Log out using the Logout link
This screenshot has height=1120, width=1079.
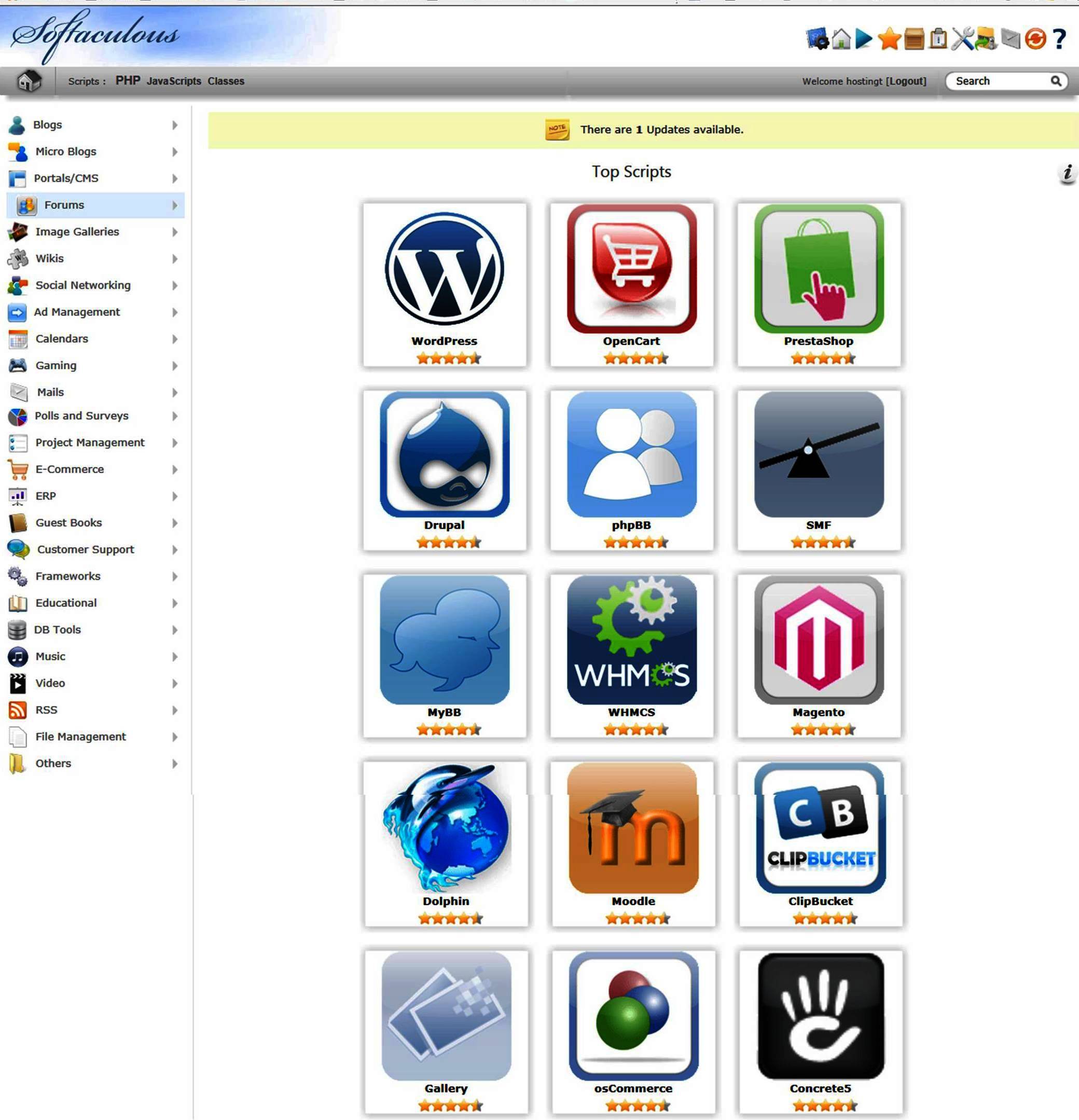pos(906,81)
